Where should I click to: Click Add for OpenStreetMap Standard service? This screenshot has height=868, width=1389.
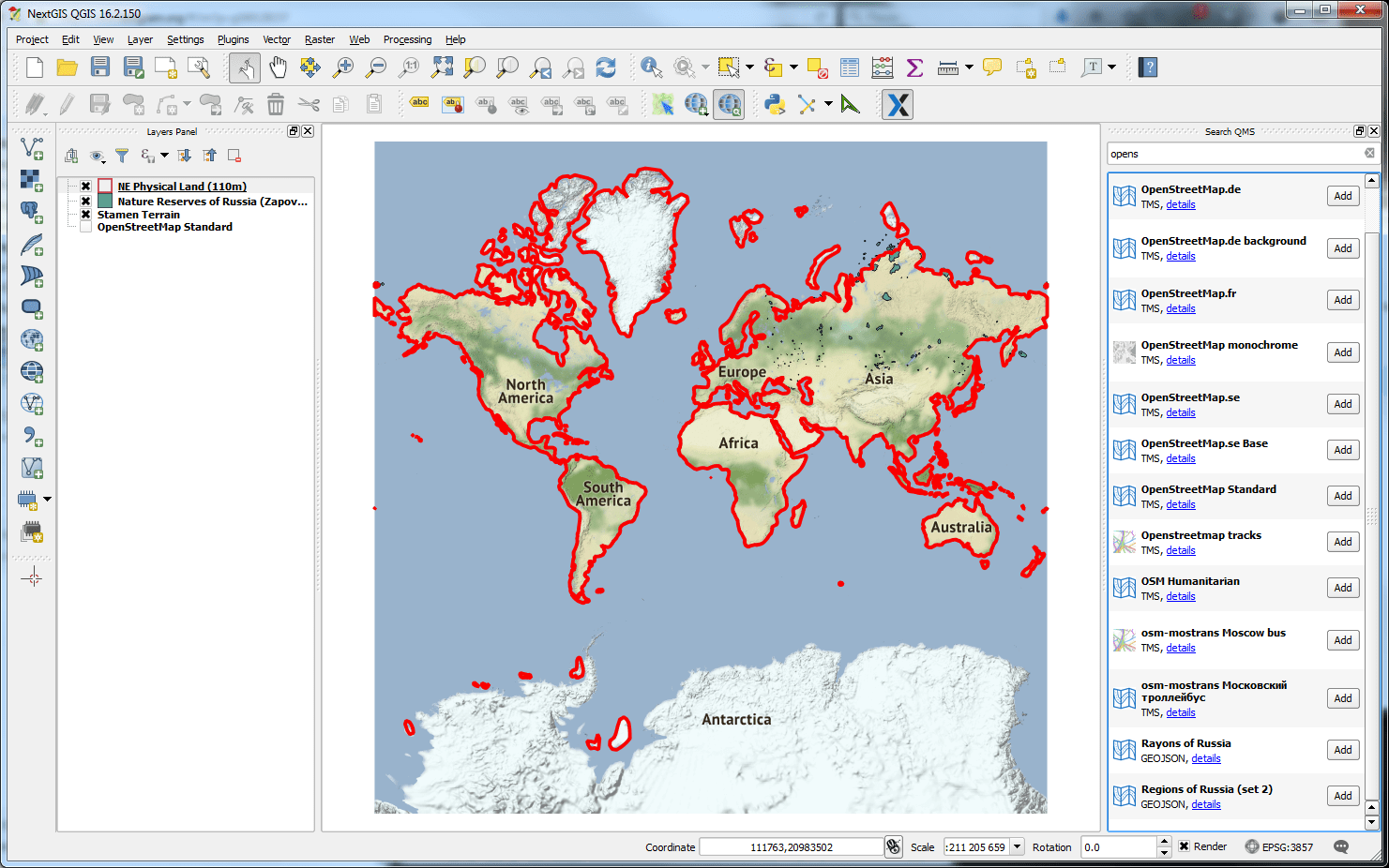pos(1342,495)
